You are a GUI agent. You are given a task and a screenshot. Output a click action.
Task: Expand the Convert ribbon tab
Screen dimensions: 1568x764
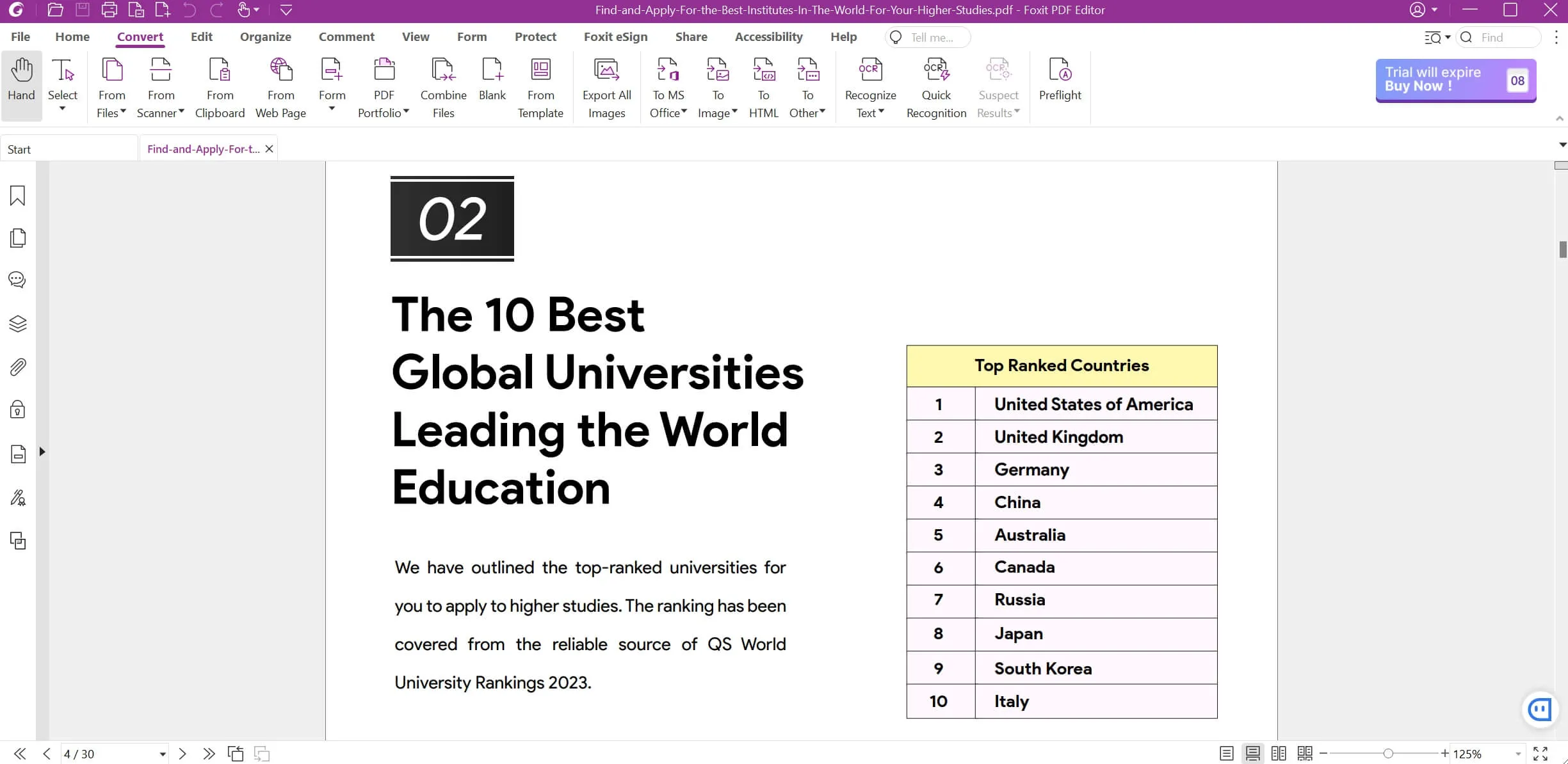[x=139, y=37]
